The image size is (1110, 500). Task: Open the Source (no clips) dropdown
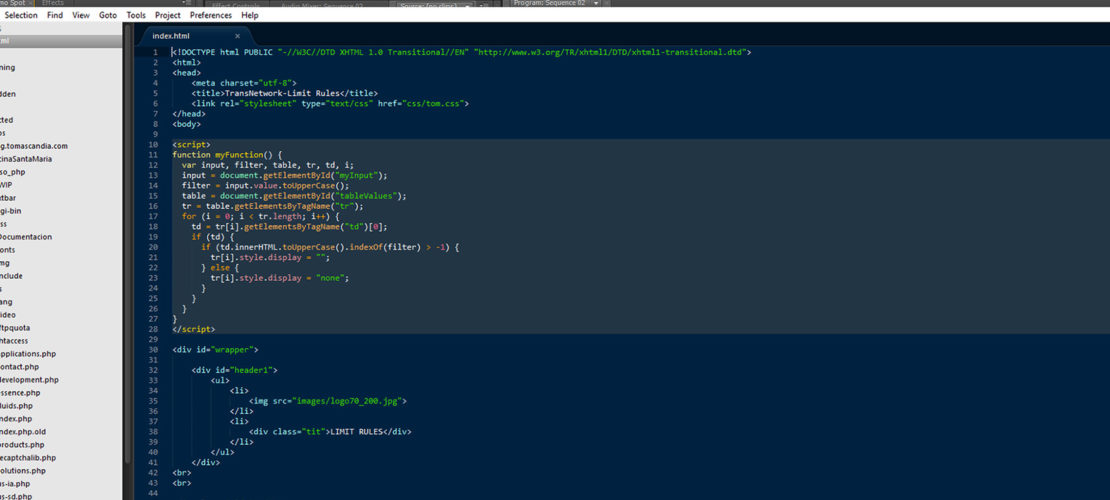[x=468, y=5]
